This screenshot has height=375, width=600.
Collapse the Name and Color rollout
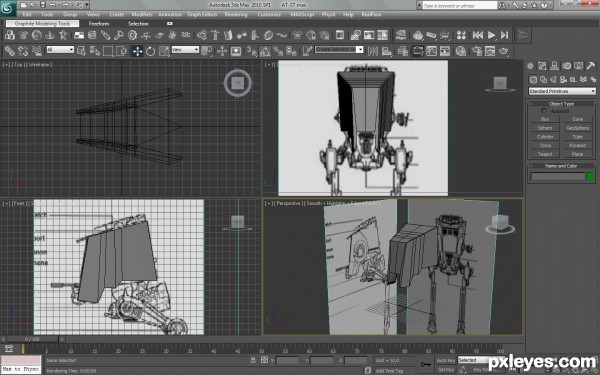point(561,166)
